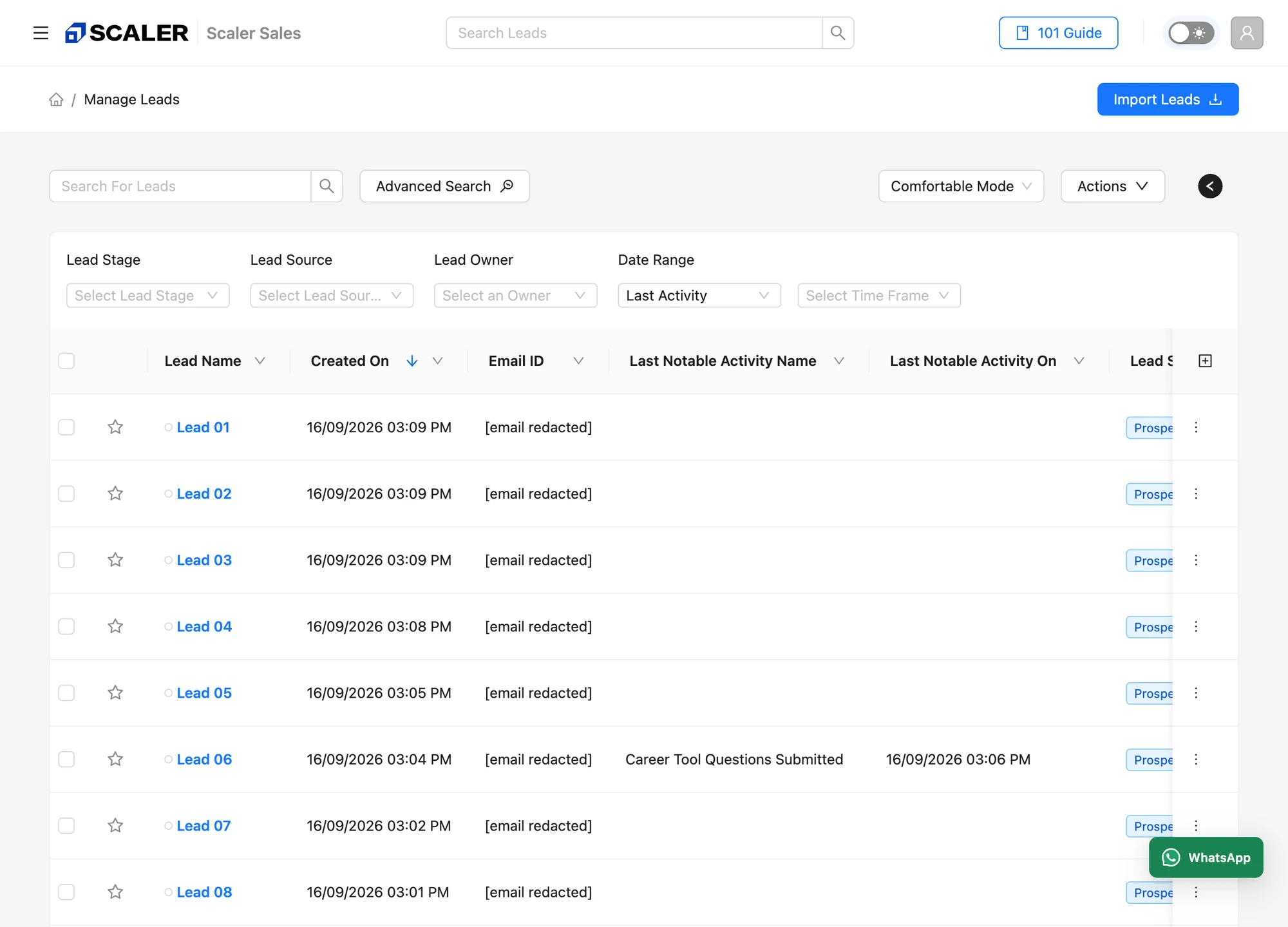The width and height of the screenshot is (1288, 927).
Task: Collapse panel with black arrow button
Action: pyautogui.click(x=1210, y=186)
